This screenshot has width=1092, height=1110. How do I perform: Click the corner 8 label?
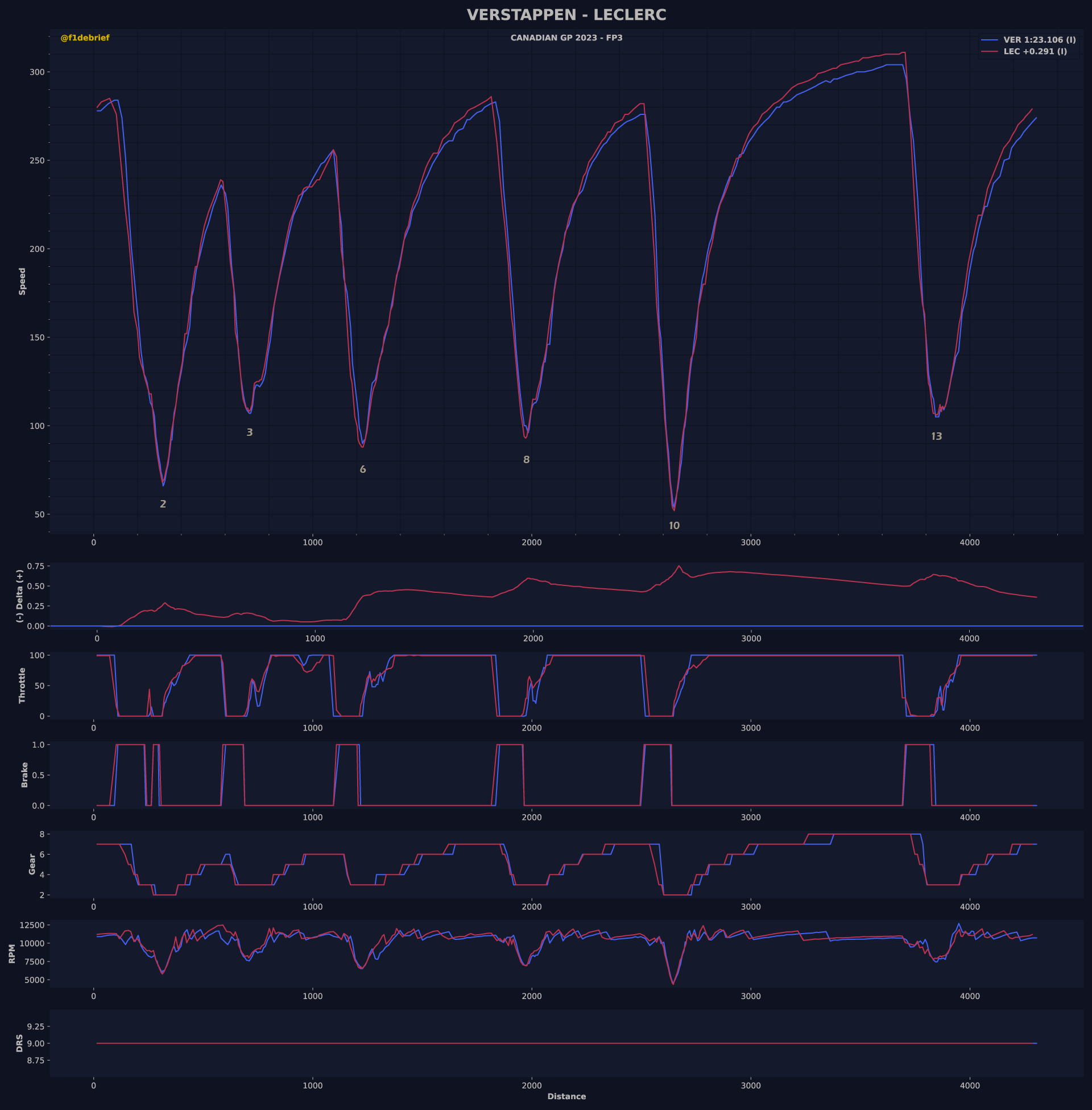[x=527, y=460]
